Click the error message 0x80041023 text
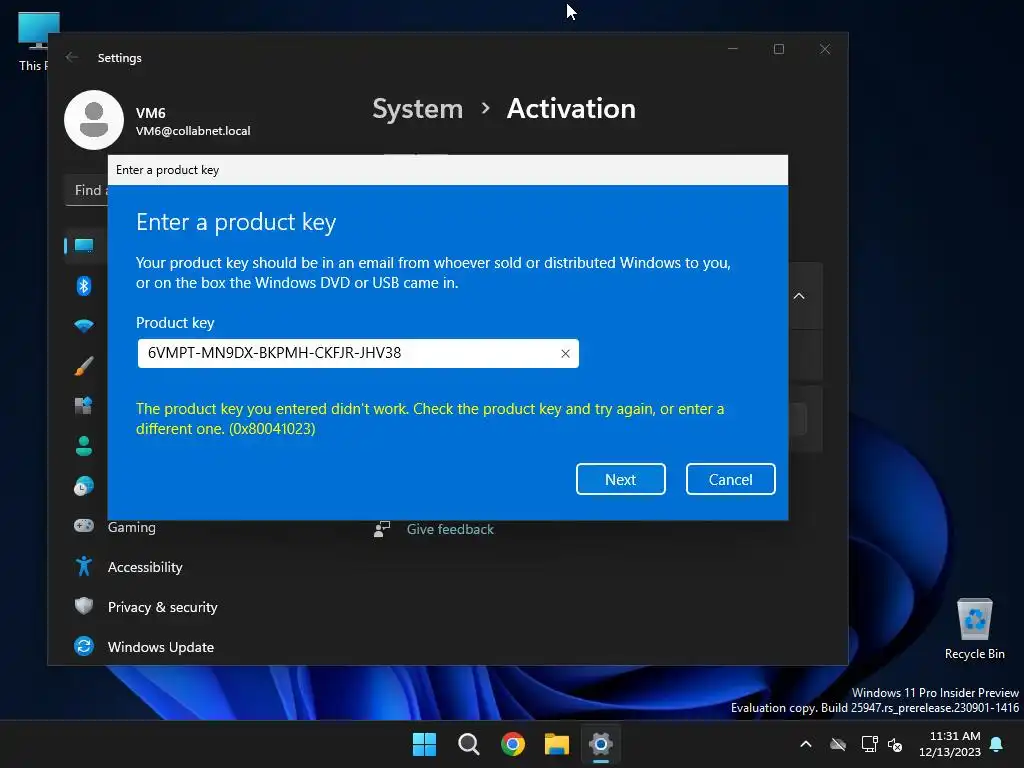Viewport: 1024px width, 768px height. pos(430,419)
